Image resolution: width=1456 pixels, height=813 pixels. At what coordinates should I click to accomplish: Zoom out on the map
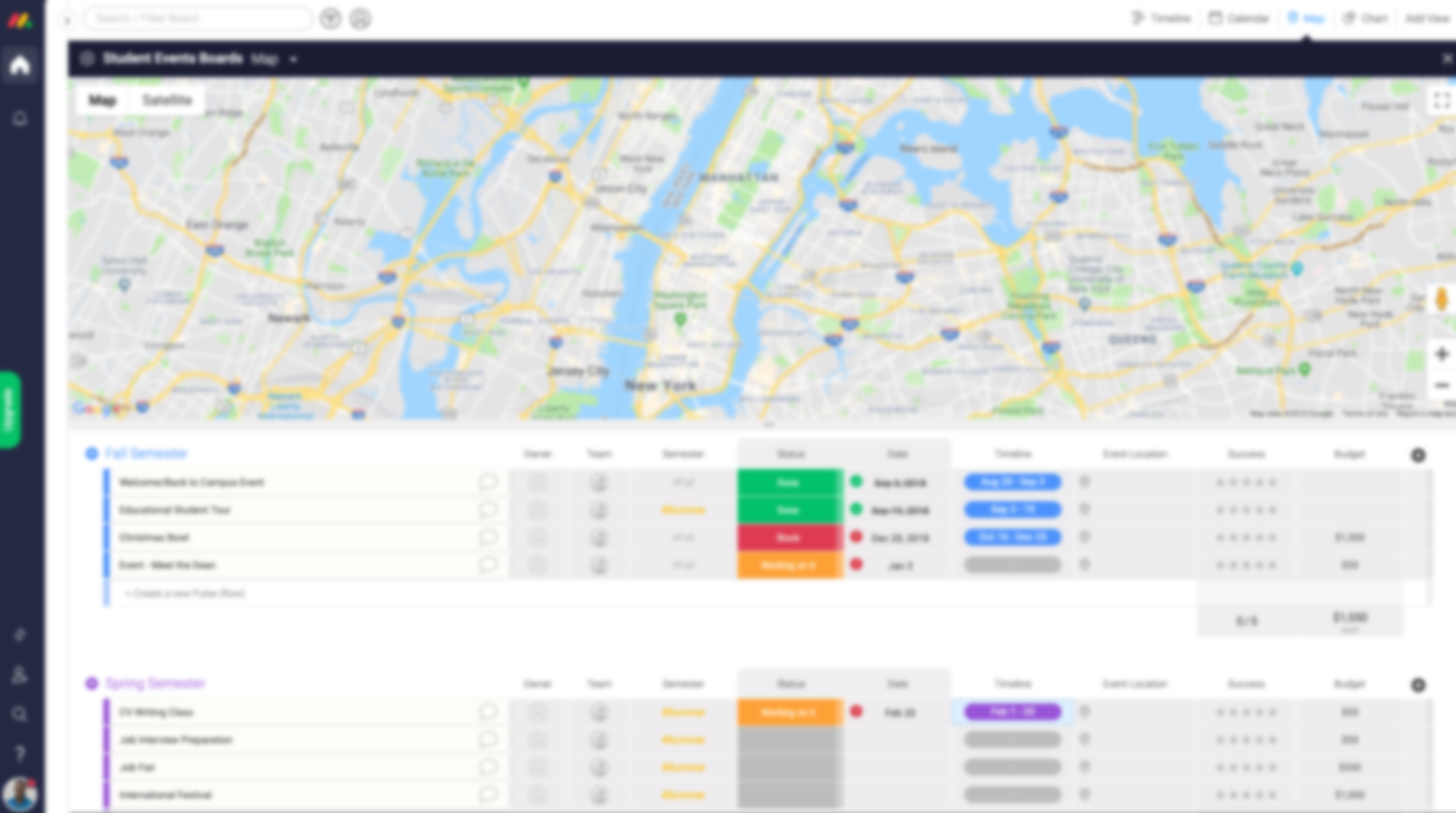pyautogui.click(x=1441, y=385)
